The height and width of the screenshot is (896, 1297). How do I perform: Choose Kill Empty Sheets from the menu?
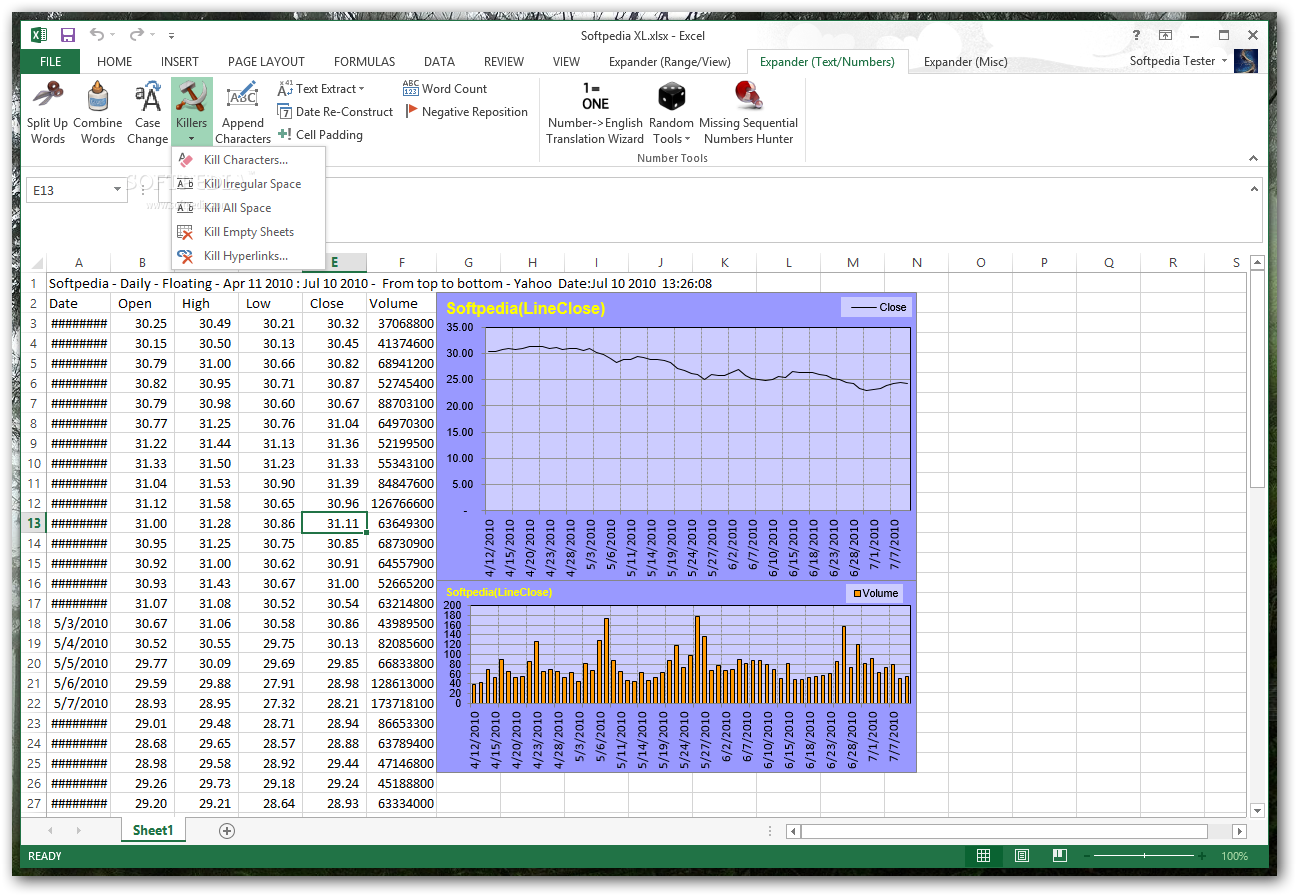[248, 232]
